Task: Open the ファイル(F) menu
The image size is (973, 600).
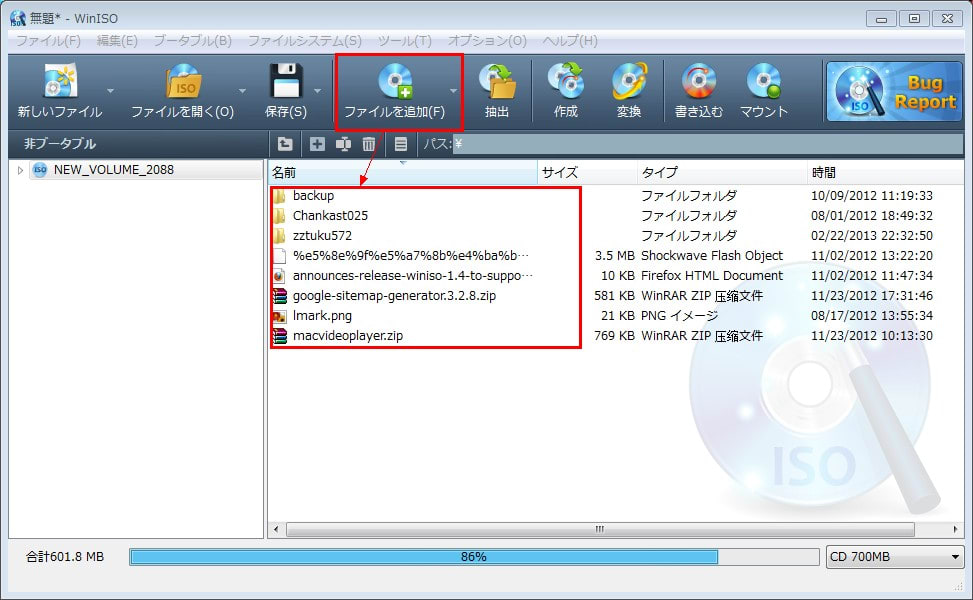Action: (48, 41)
